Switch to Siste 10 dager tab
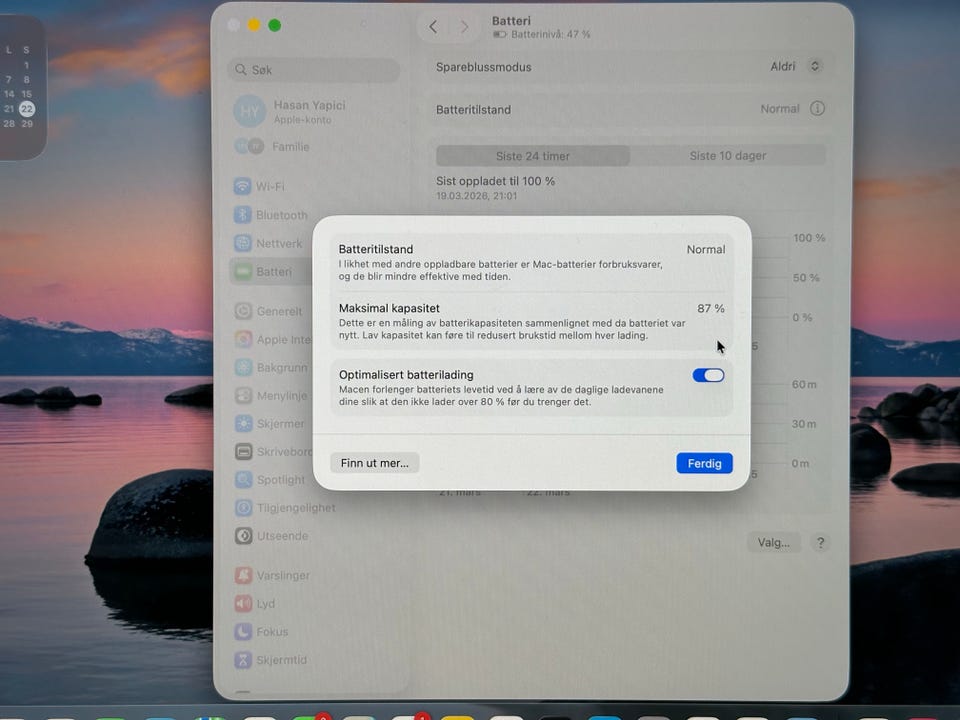Image resolution: width=960 pixels, height=720 pixels. coord(728,156)
